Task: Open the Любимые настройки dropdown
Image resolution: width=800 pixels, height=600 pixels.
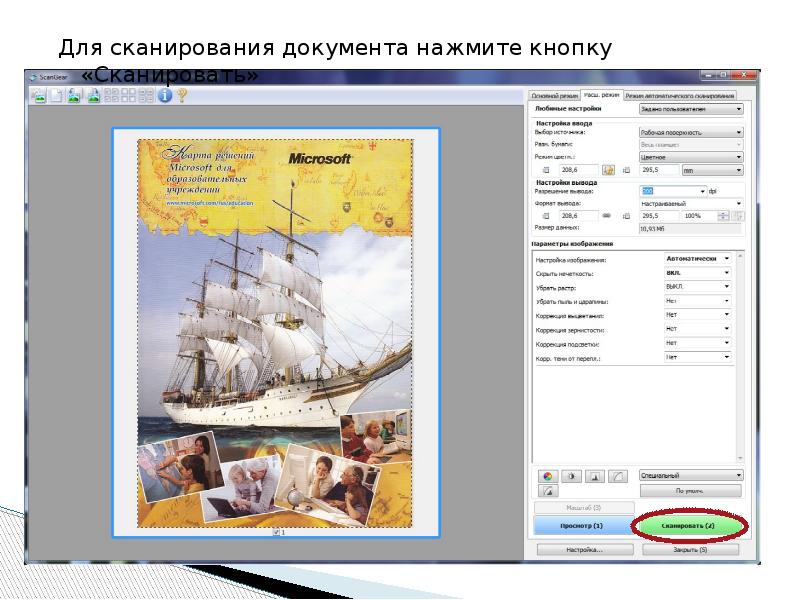Action: (x=691, y=109)
